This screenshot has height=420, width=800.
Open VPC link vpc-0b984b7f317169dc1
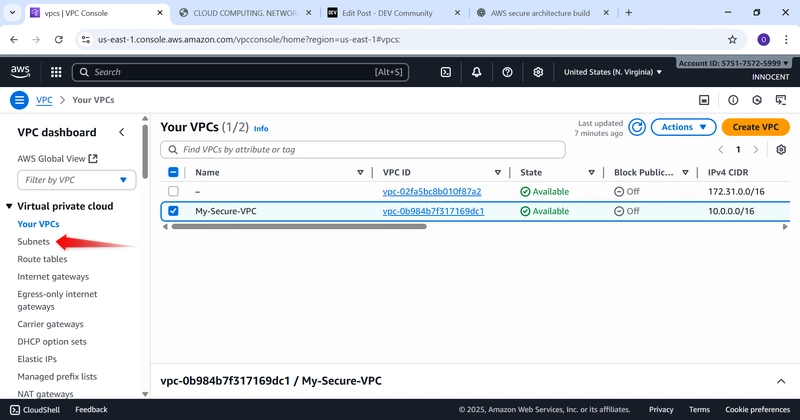433,211
